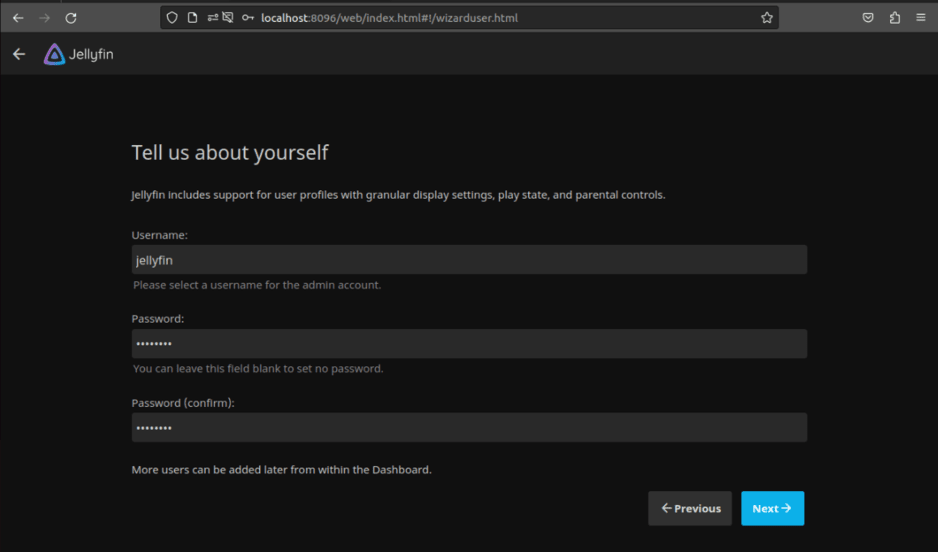938x552 pixels.
Task: Click the "More users can be added later" text
Action: (x=281, y=469)
